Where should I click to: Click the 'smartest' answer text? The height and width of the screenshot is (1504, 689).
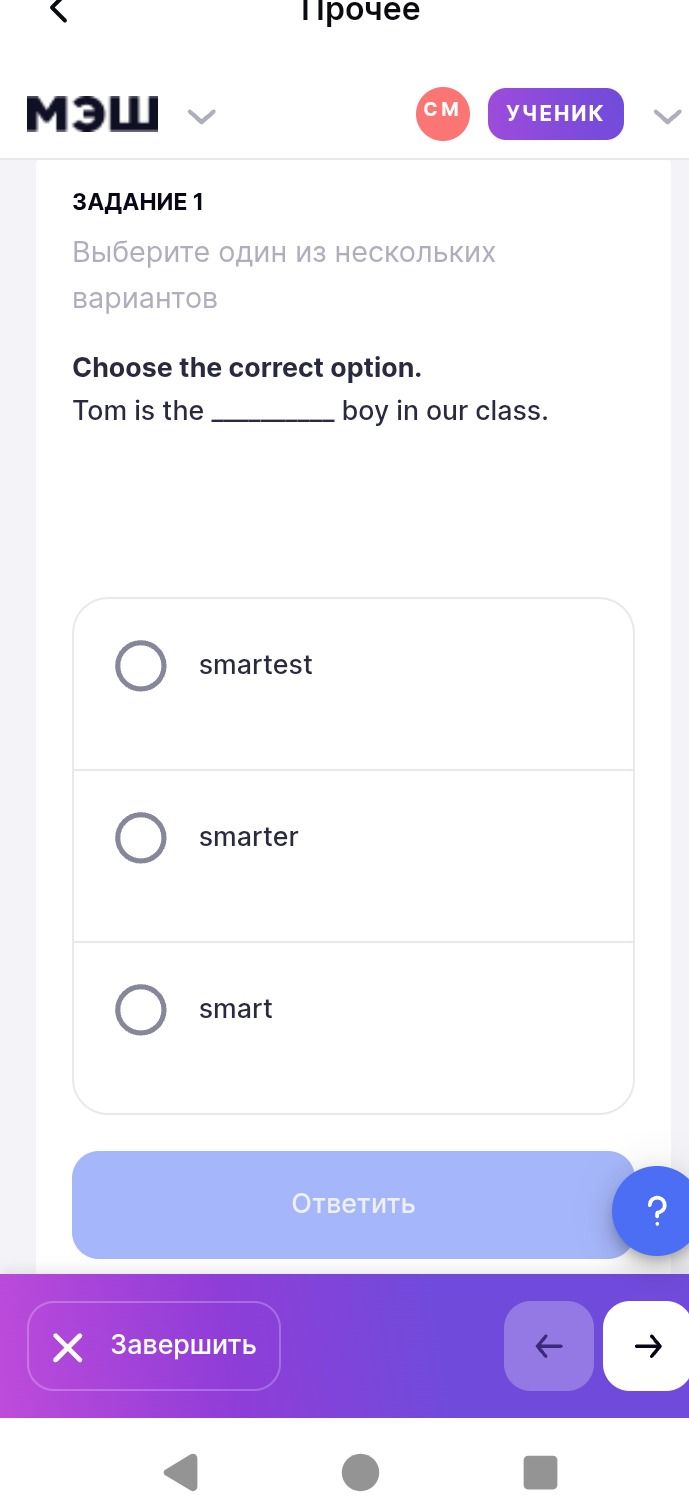256,665
